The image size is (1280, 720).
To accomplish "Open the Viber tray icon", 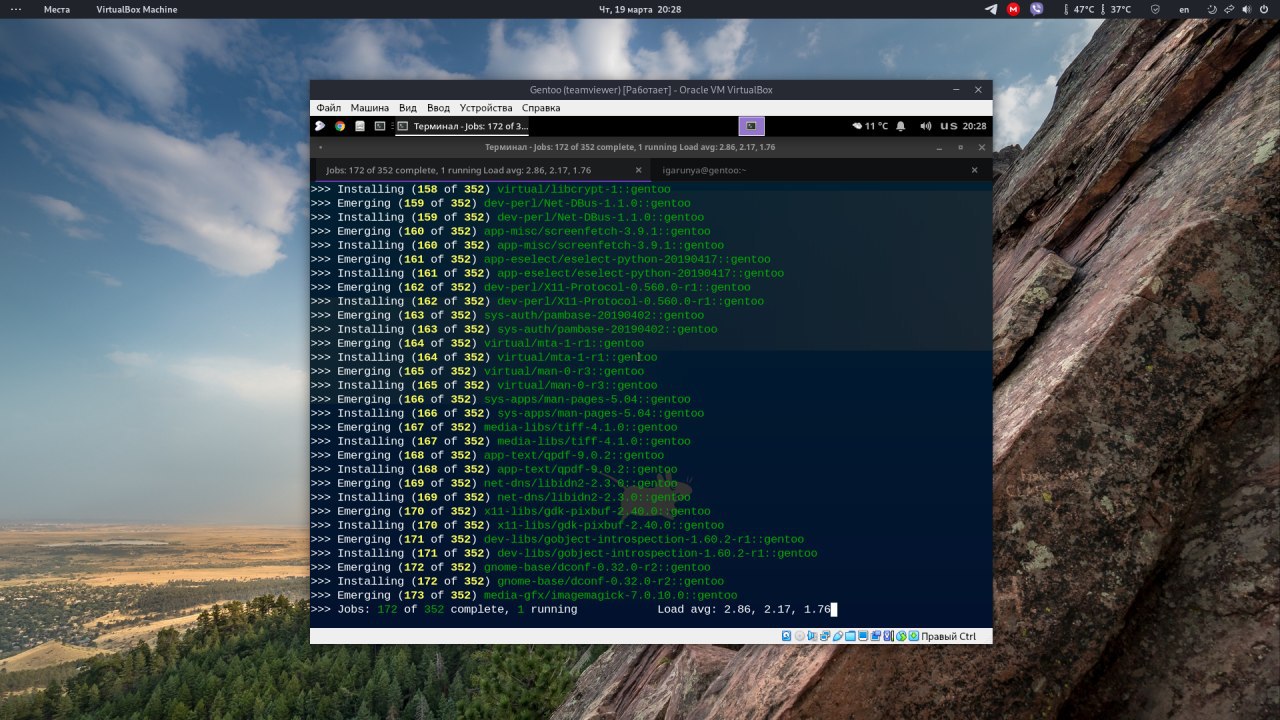I will click(1036, 9).
